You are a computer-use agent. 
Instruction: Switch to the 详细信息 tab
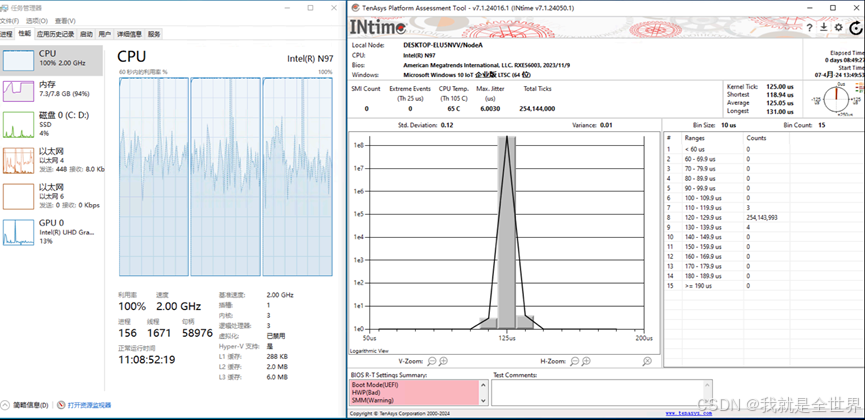pos(130,34)
